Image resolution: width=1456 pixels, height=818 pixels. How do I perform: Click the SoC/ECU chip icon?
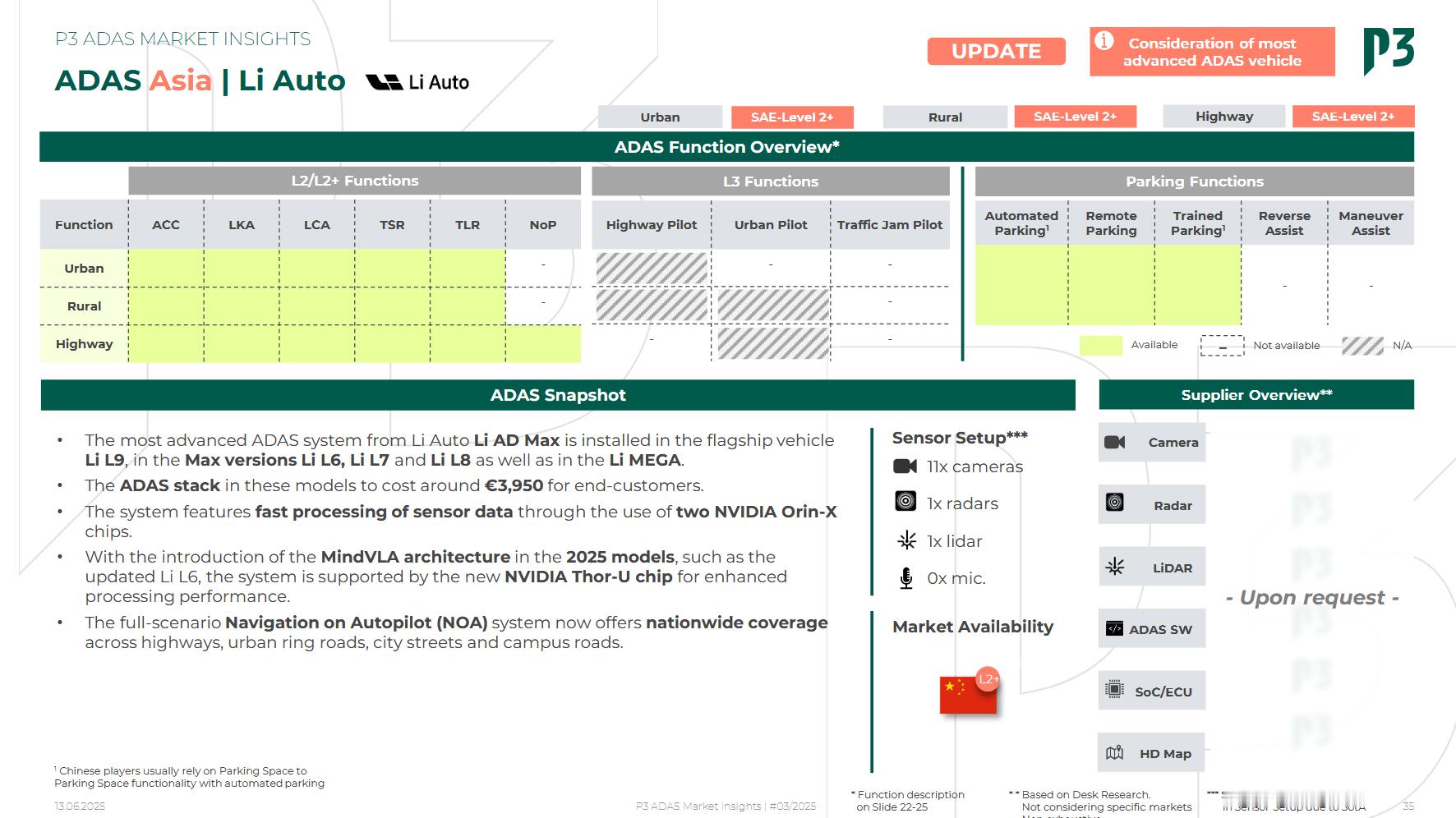pos(1114,690)
